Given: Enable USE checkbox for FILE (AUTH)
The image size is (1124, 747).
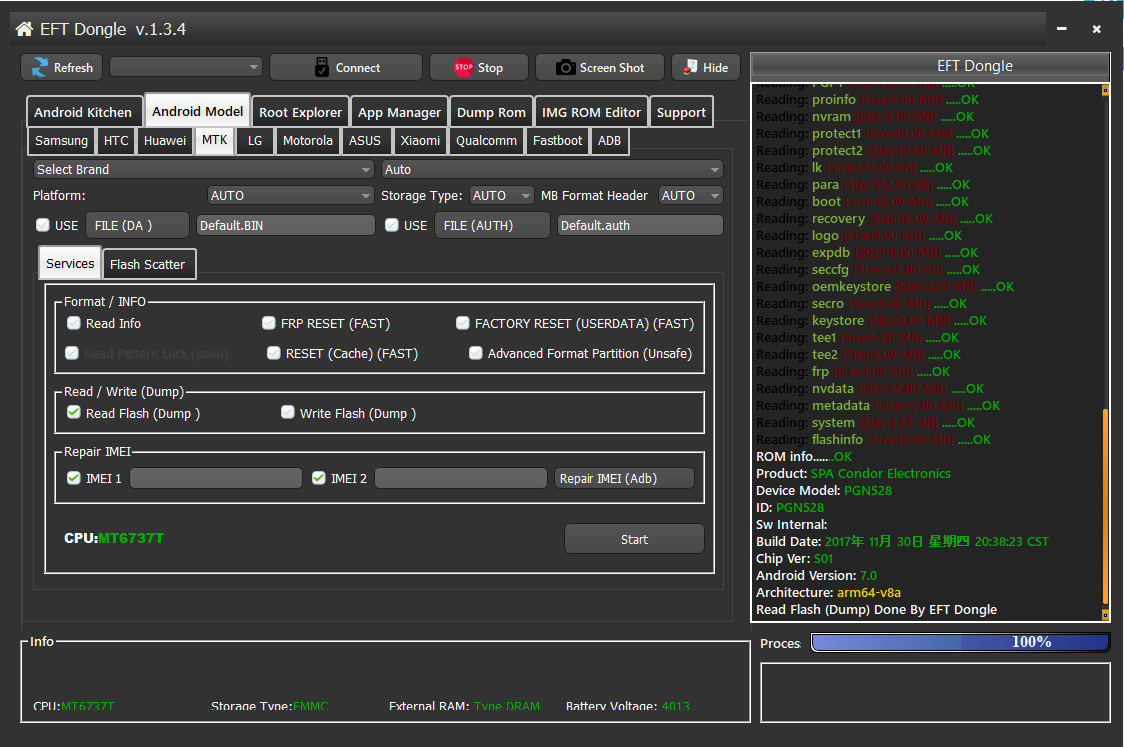Looking at the screenshot, I should (391, 225).
